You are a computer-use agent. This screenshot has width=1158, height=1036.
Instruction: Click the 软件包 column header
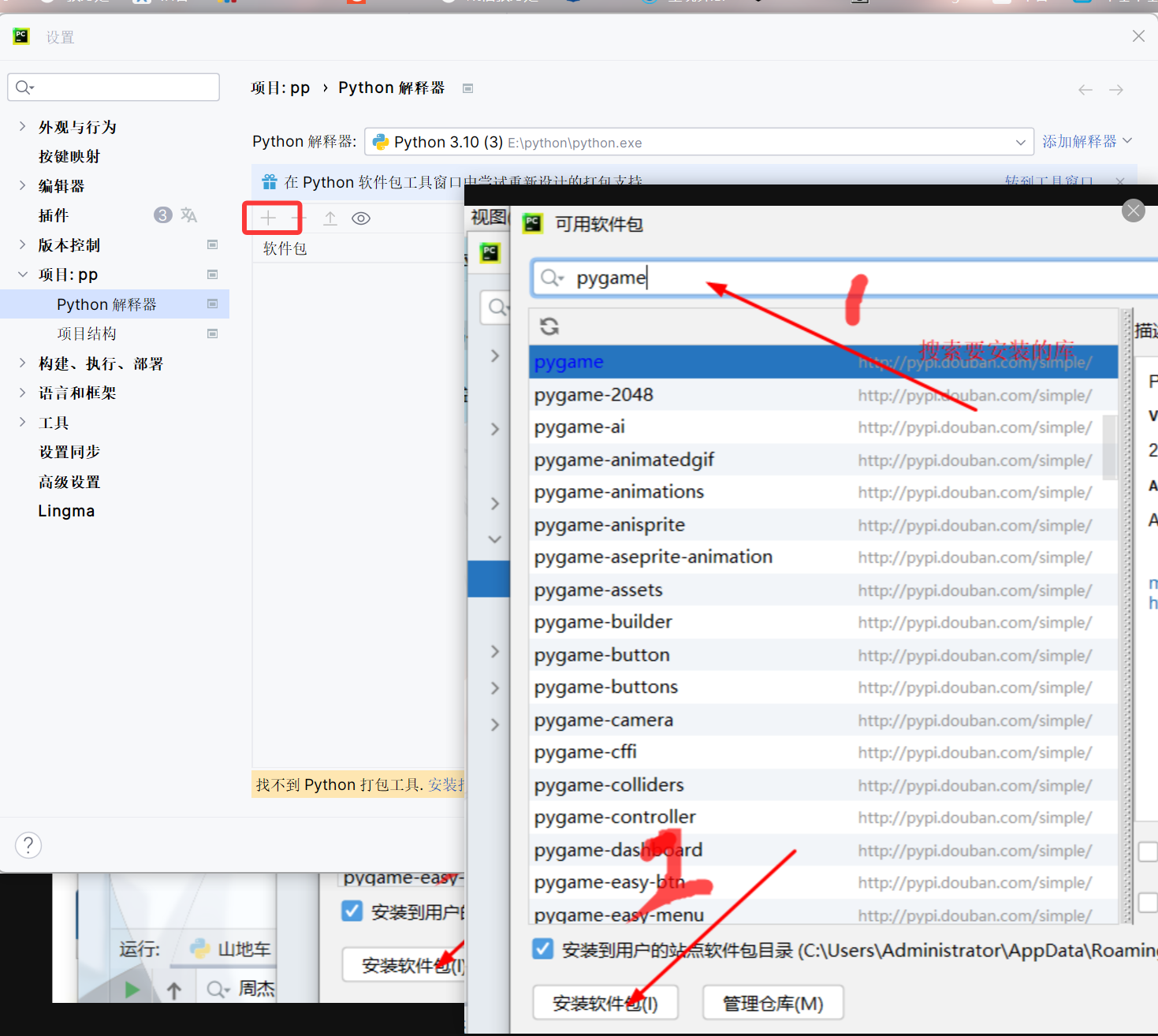[x=285, y=248]
